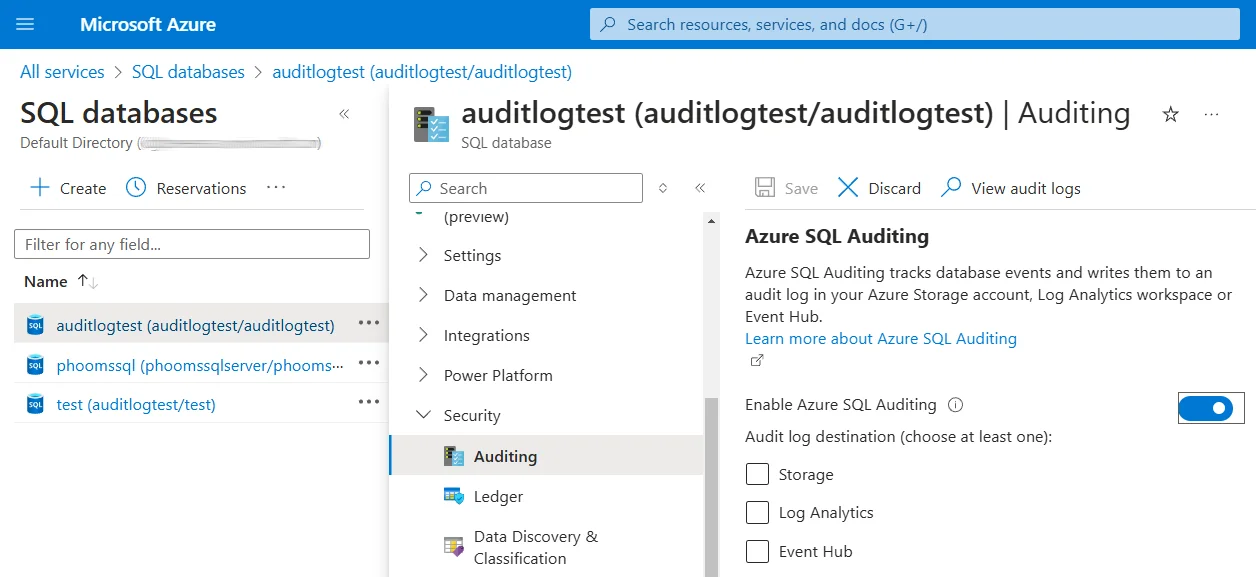Click the info icon next to Enable Azure SQL Auditing

tap(955, 404)
